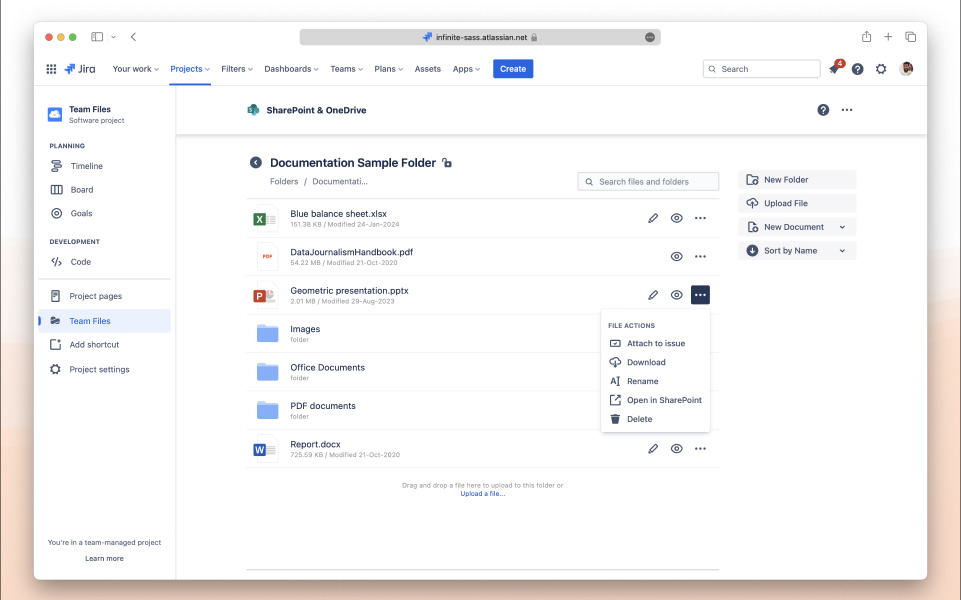Choose Rename from file actions
This screenshot has height=600, width=961.
655,381
